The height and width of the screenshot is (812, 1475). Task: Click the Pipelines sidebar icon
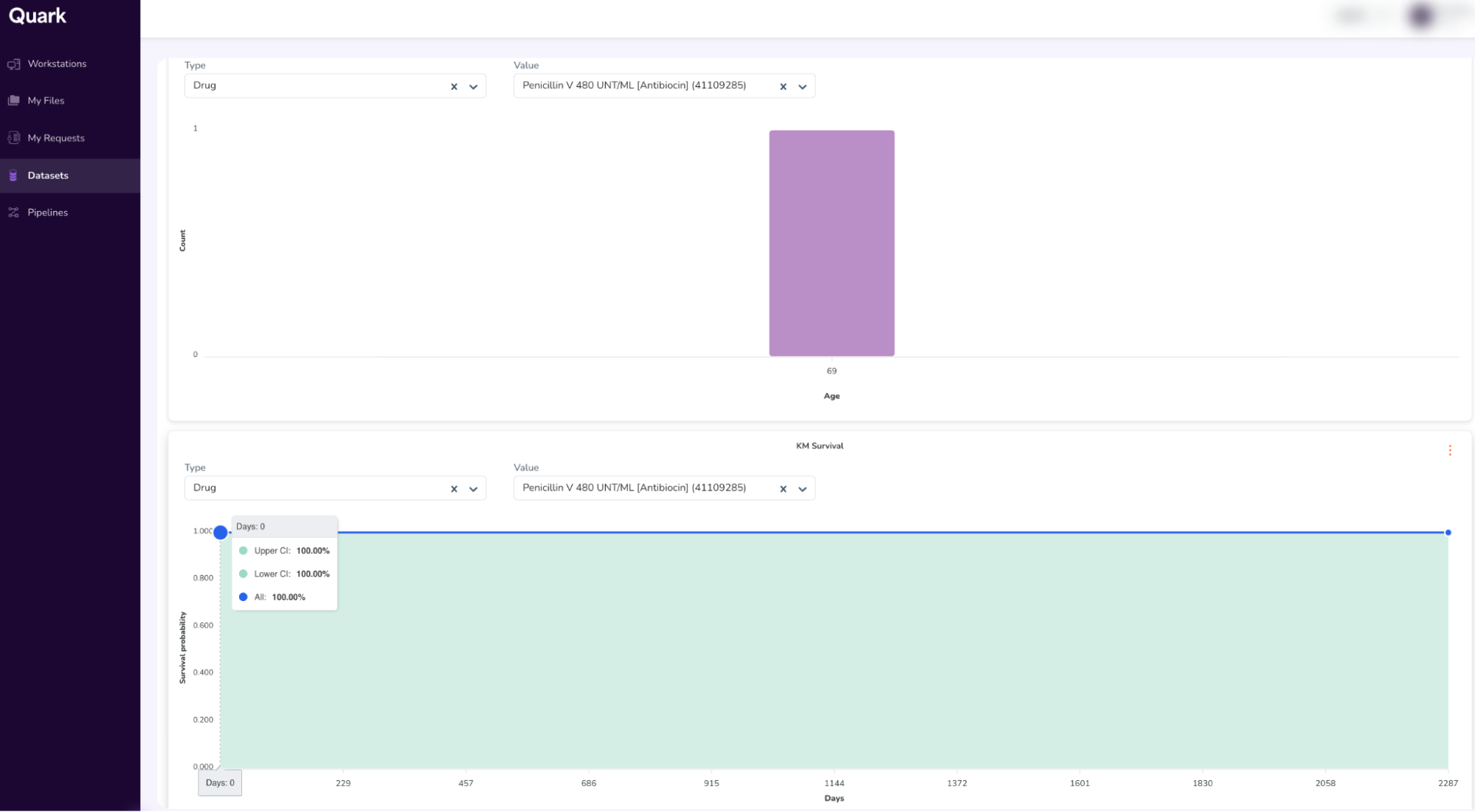[x=14, y=212]
